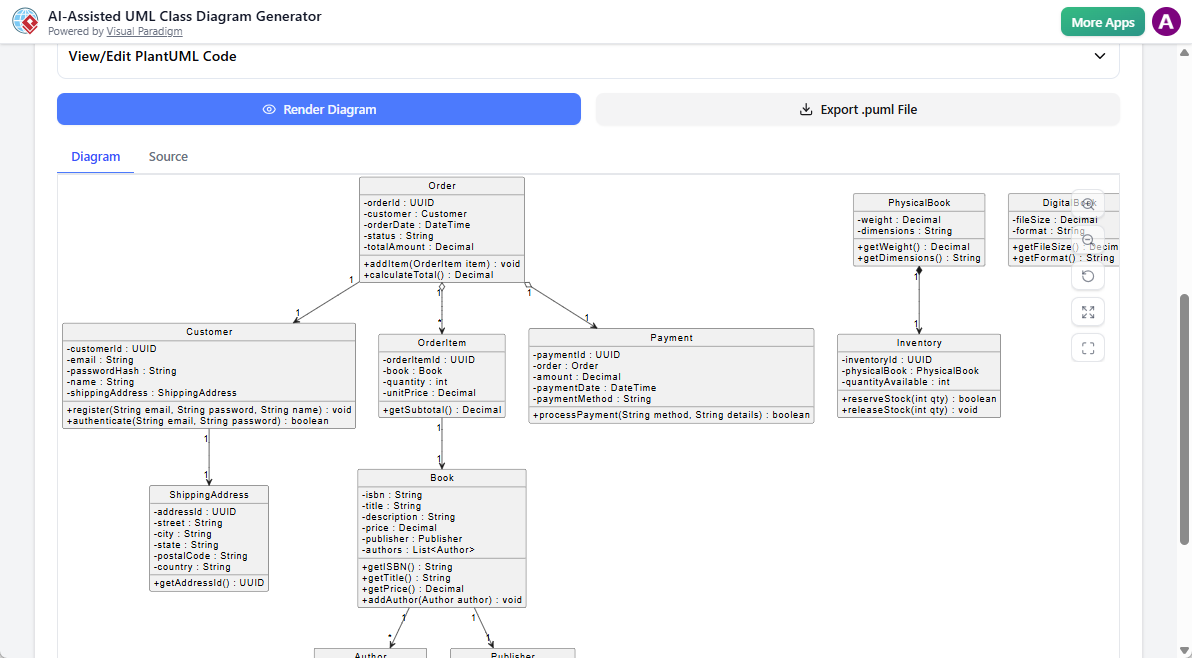Fit the diagram to the view
The width and height of the screenshot is (1192, 658).
coord(1088,347)
